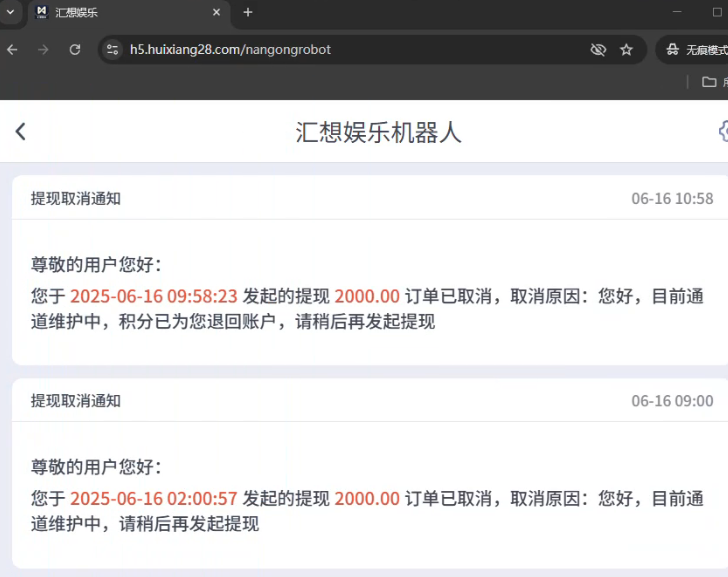
Task: Minimize the browser window
Action: pyautogui.click(x=677, y=12)
